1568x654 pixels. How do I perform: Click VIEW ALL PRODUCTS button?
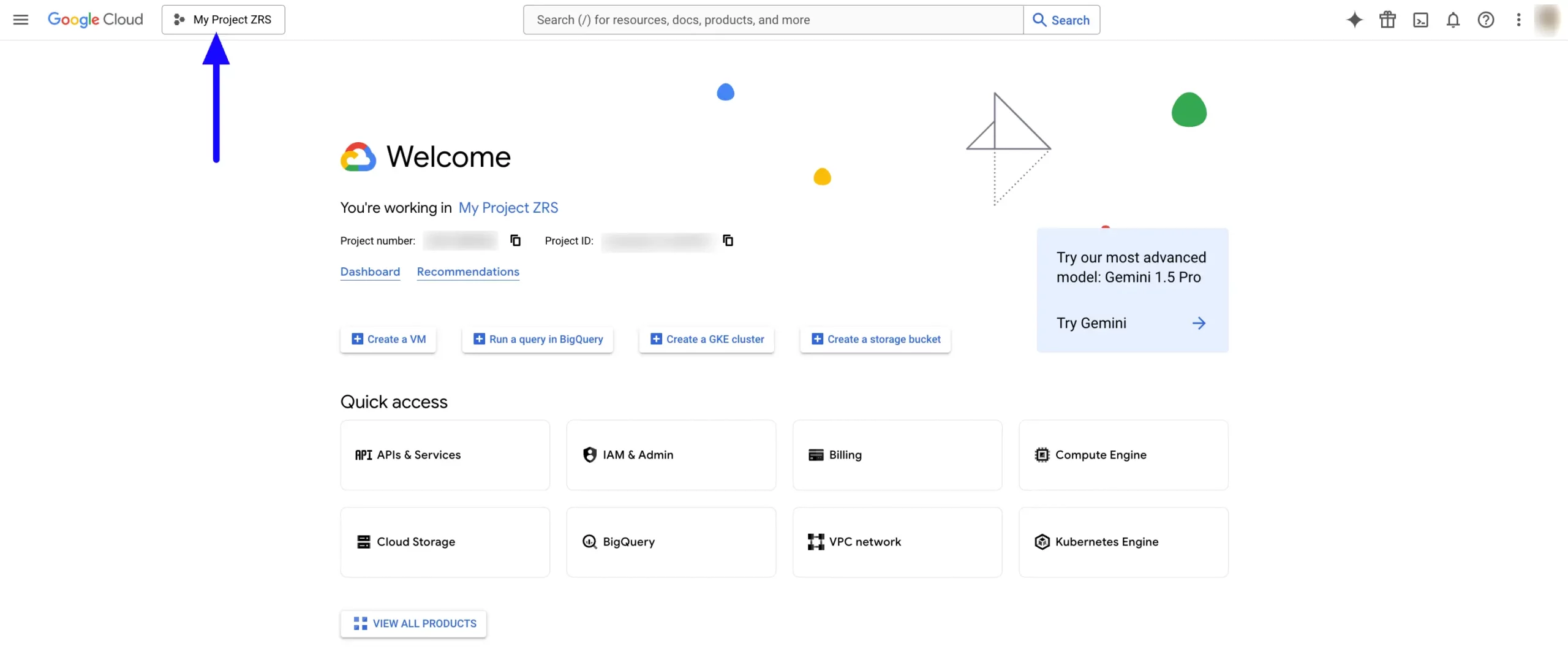(x=413, y=623)
